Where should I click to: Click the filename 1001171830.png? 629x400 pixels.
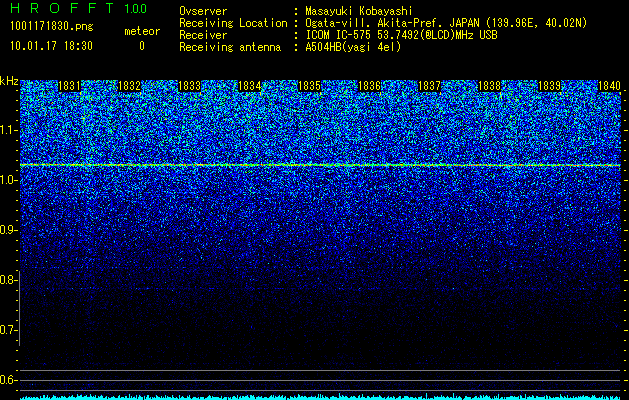pos(51,27)
